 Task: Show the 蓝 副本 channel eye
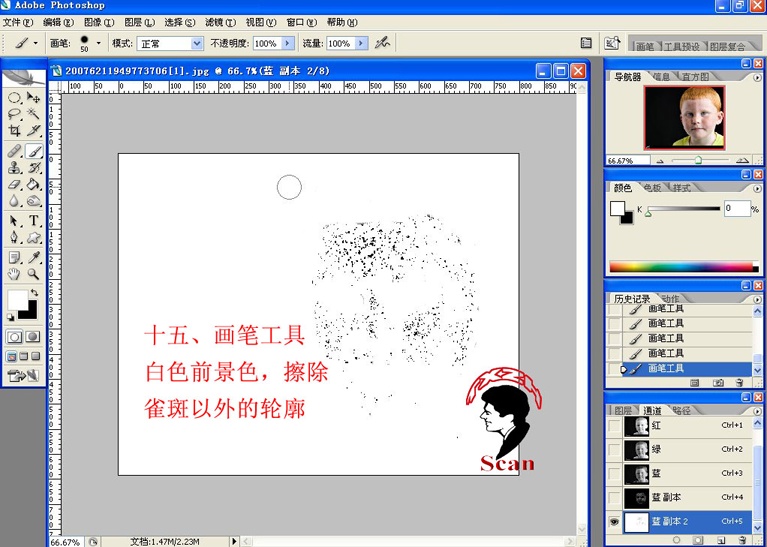point(614,498)
